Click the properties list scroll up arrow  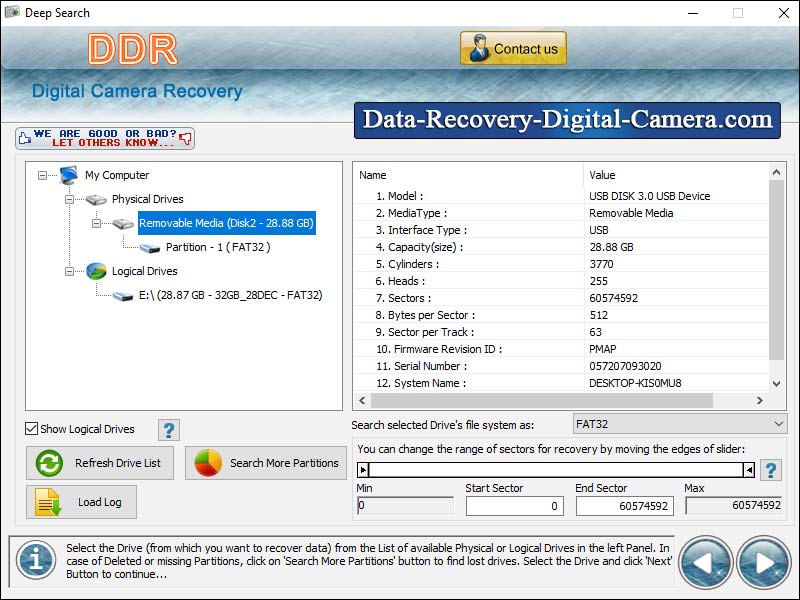[777, 172]
